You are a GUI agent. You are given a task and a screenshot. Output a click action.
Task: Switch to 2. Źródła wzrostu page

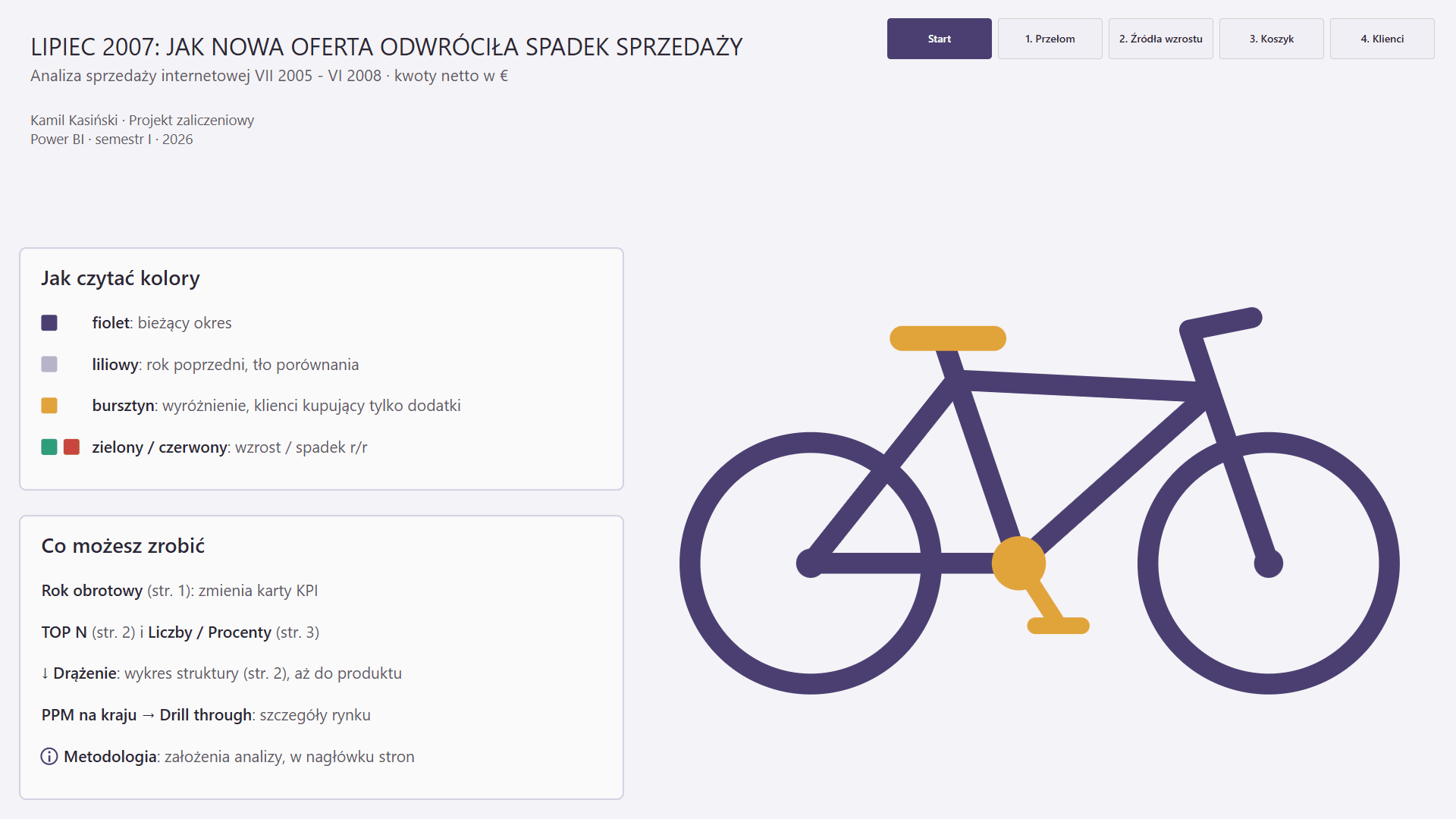click(1160, 39)
